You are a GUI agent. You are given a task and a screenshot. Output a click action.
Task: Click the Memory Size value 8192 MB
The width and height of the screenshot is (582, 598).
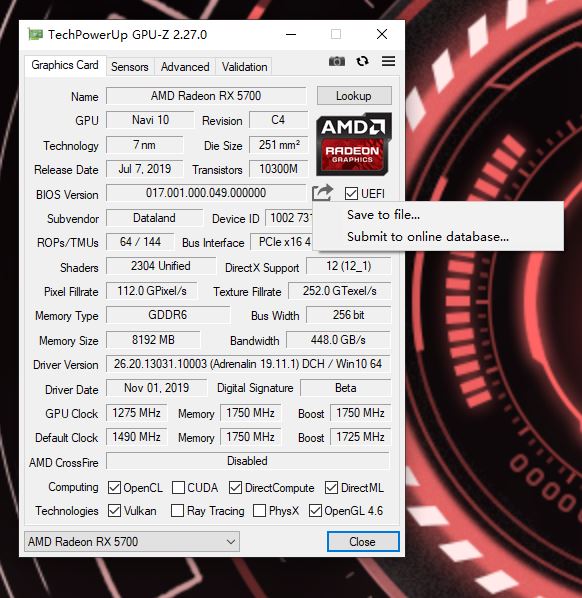153,339
